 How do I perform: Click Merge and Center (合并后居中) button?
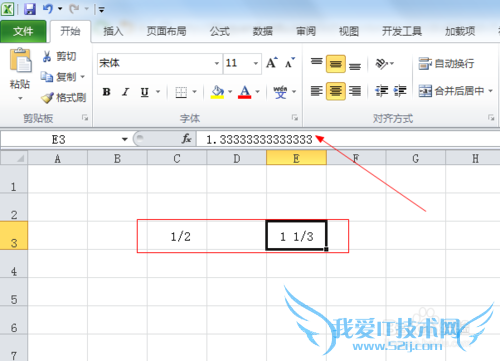(x=451, y=91)
